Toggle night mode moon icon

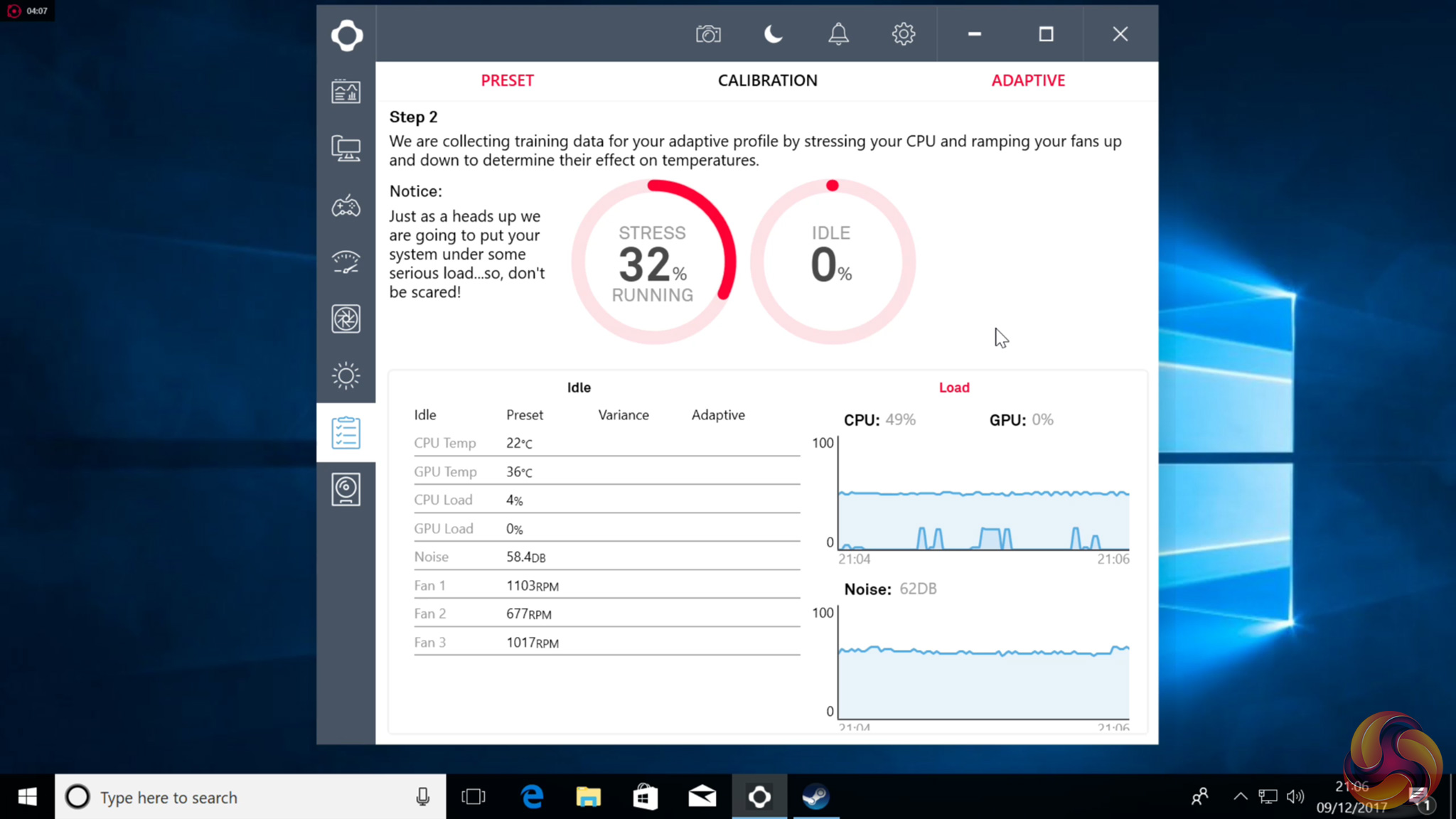773,34
